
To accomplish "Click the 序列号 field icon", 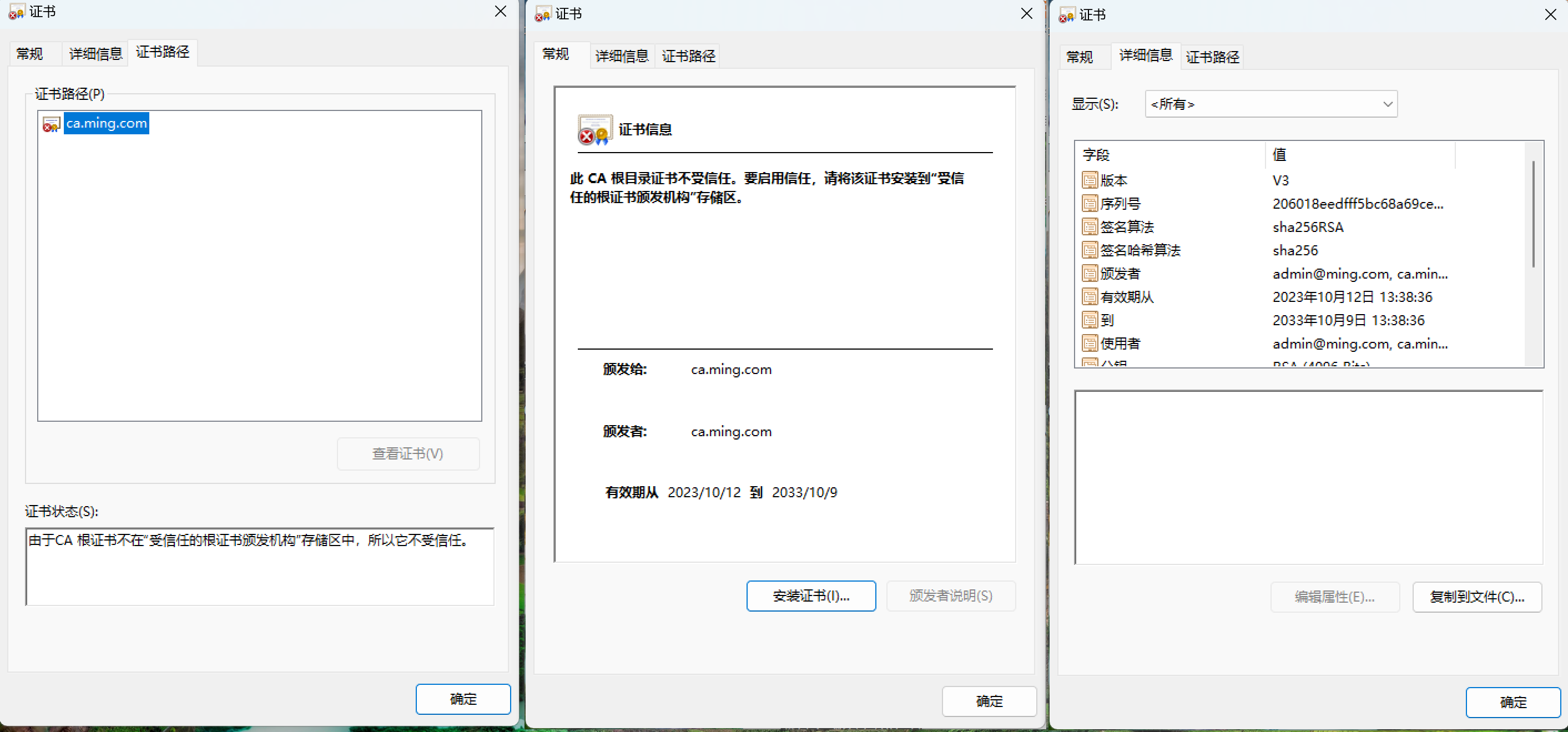I will (x=1090, y=203).
